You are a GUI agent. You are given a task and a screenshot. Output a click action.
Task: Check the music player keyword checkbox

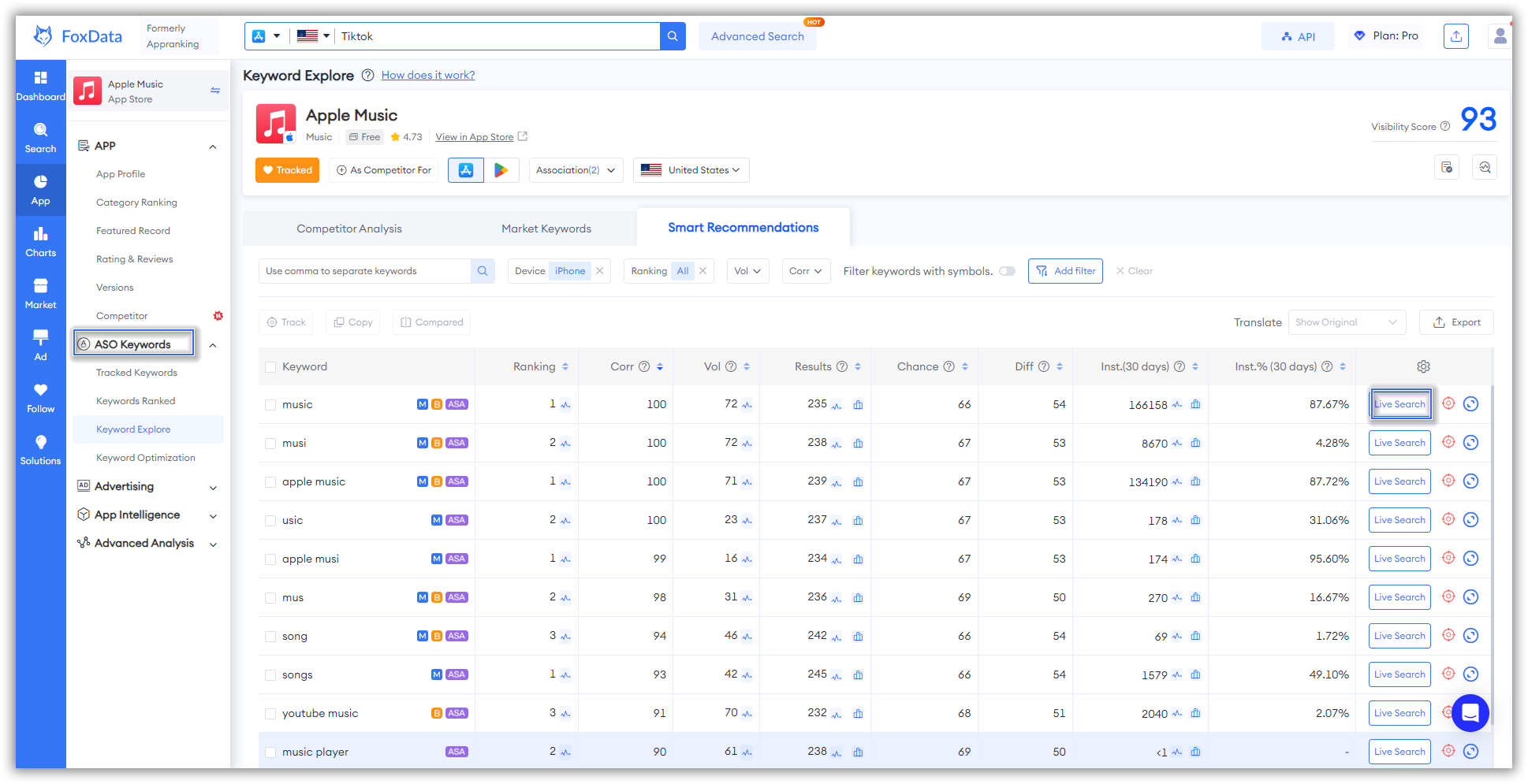270,752
